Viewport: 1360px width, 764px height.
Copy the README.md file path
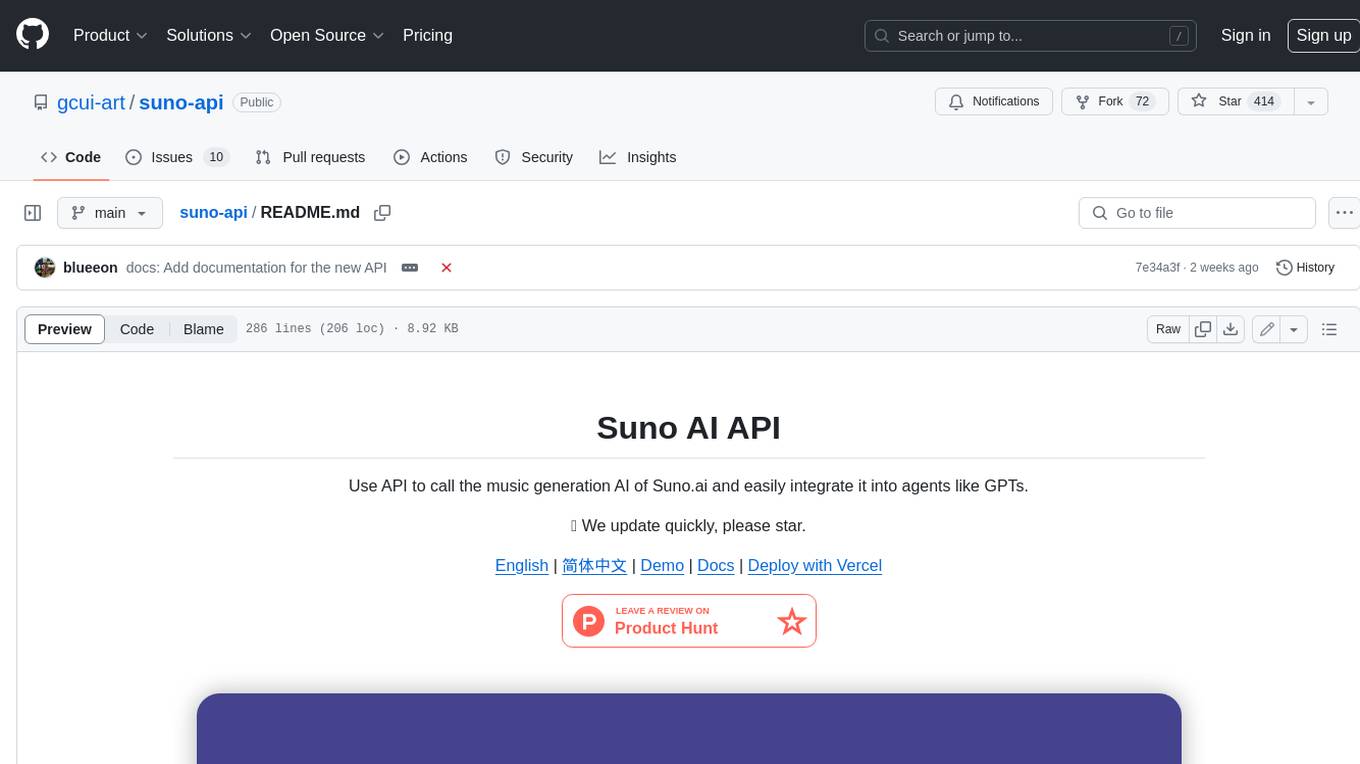click(382, 213)
